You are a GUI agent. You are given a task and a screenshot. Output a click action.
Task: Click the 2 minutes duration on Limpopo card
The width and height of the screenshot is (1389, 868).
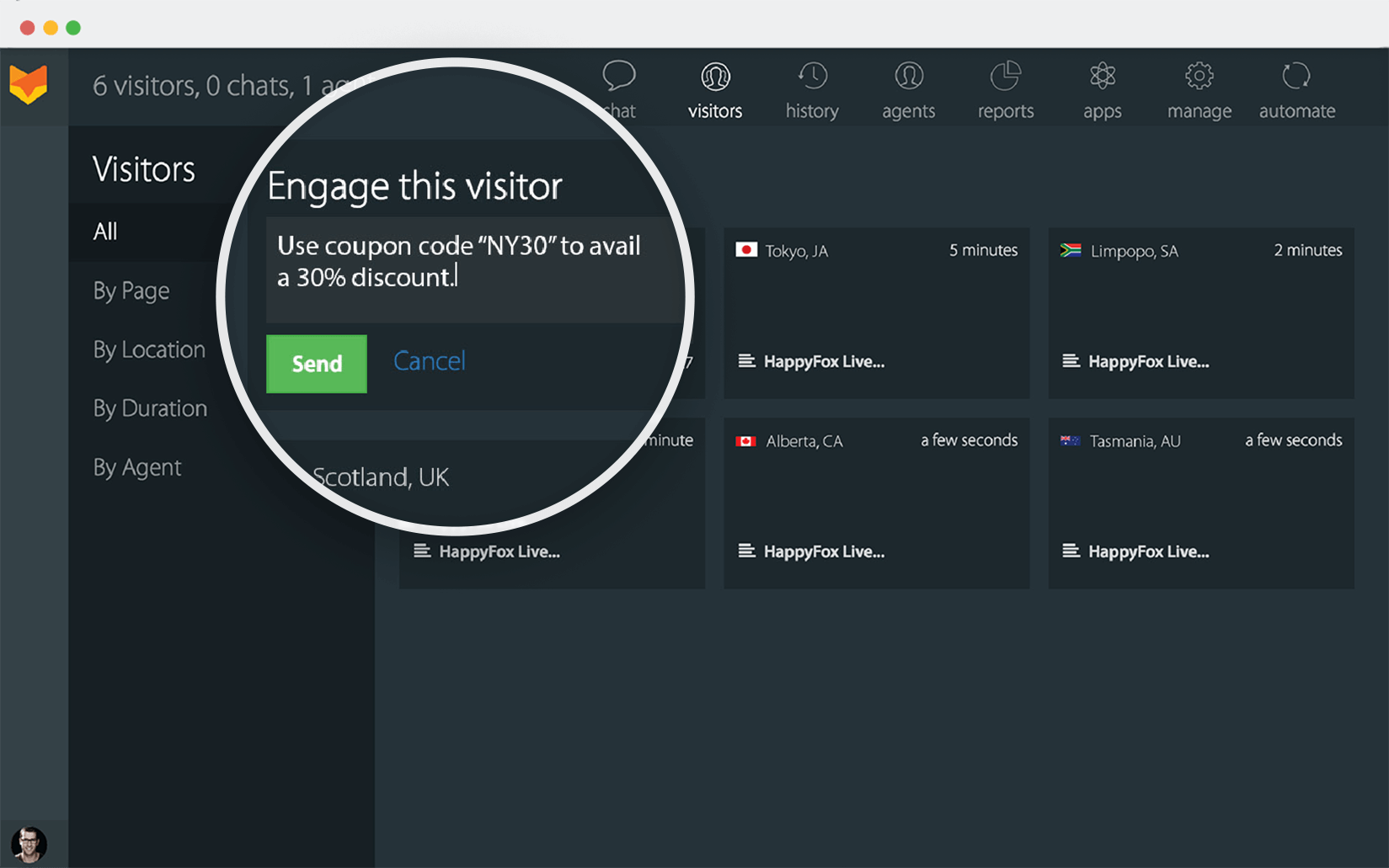[x=1308, y=250]
